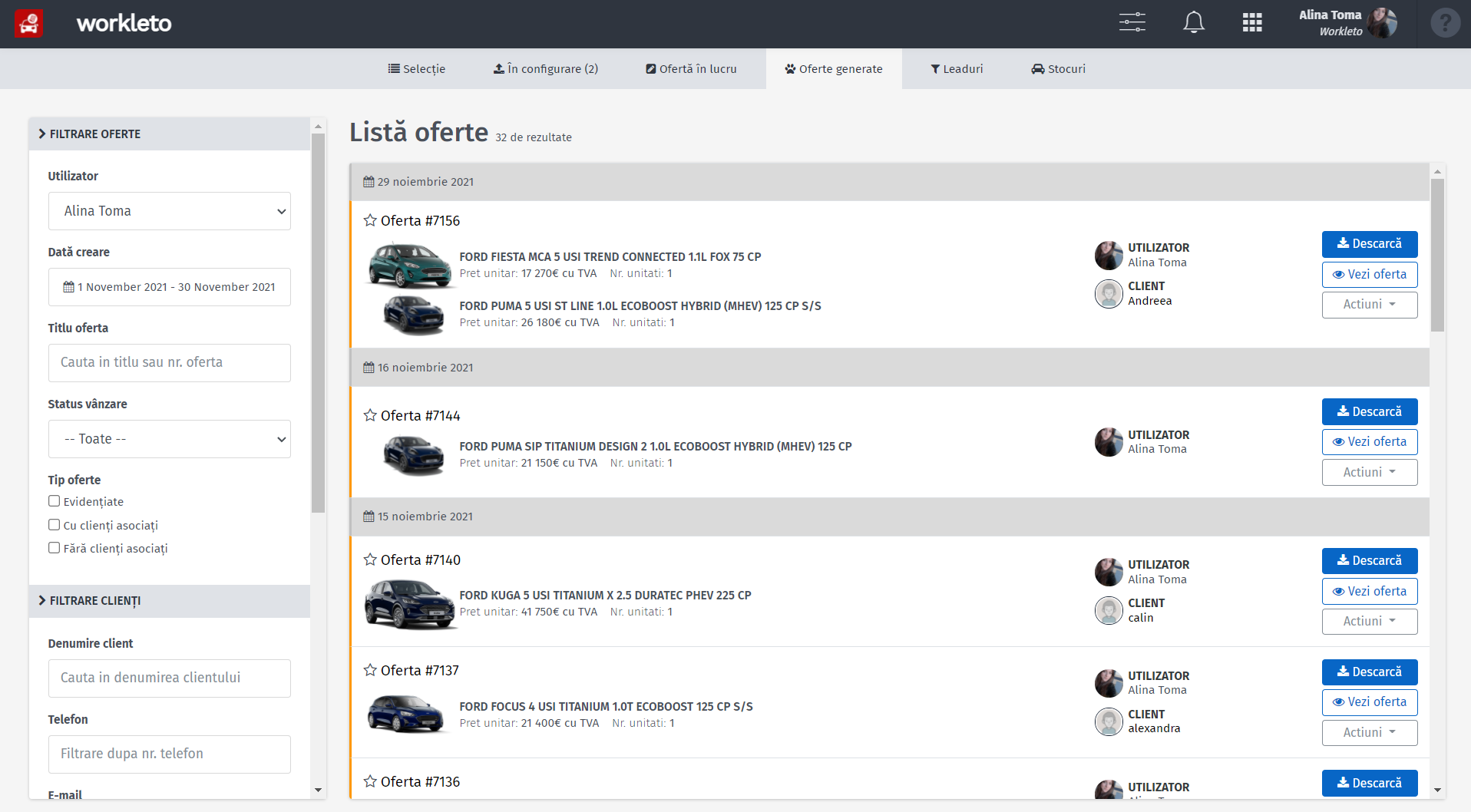Star Oferta #7144 as favorite
The image size is (1471, 812).
[370, 415]
